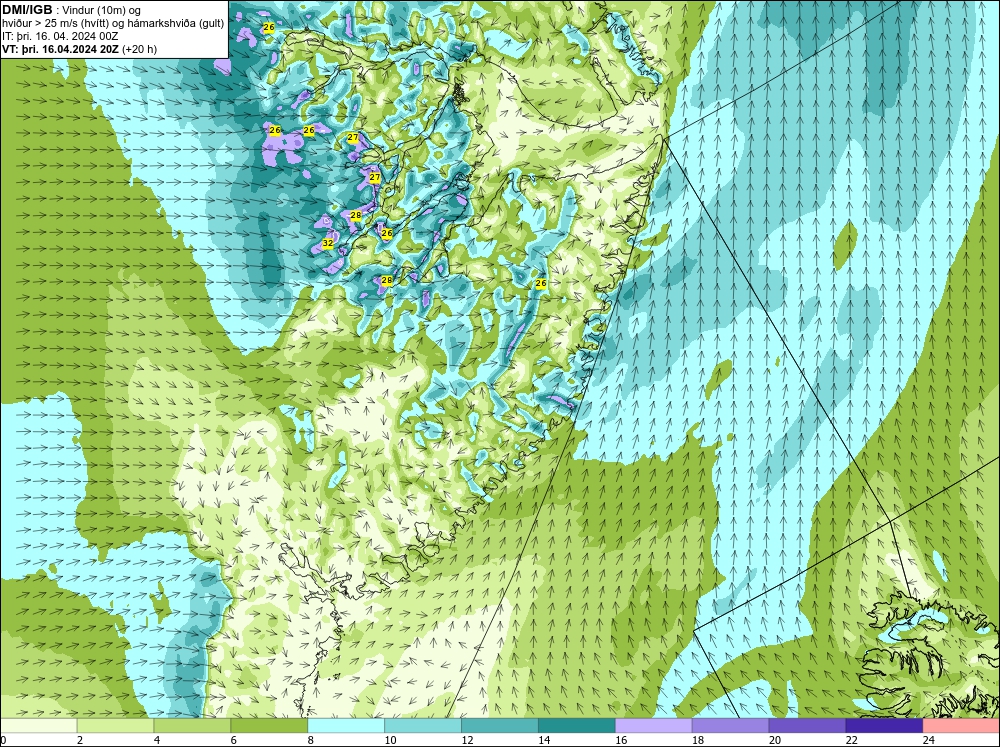Click the lavender 16–18 m/s legend swatch

click(654, 726)
